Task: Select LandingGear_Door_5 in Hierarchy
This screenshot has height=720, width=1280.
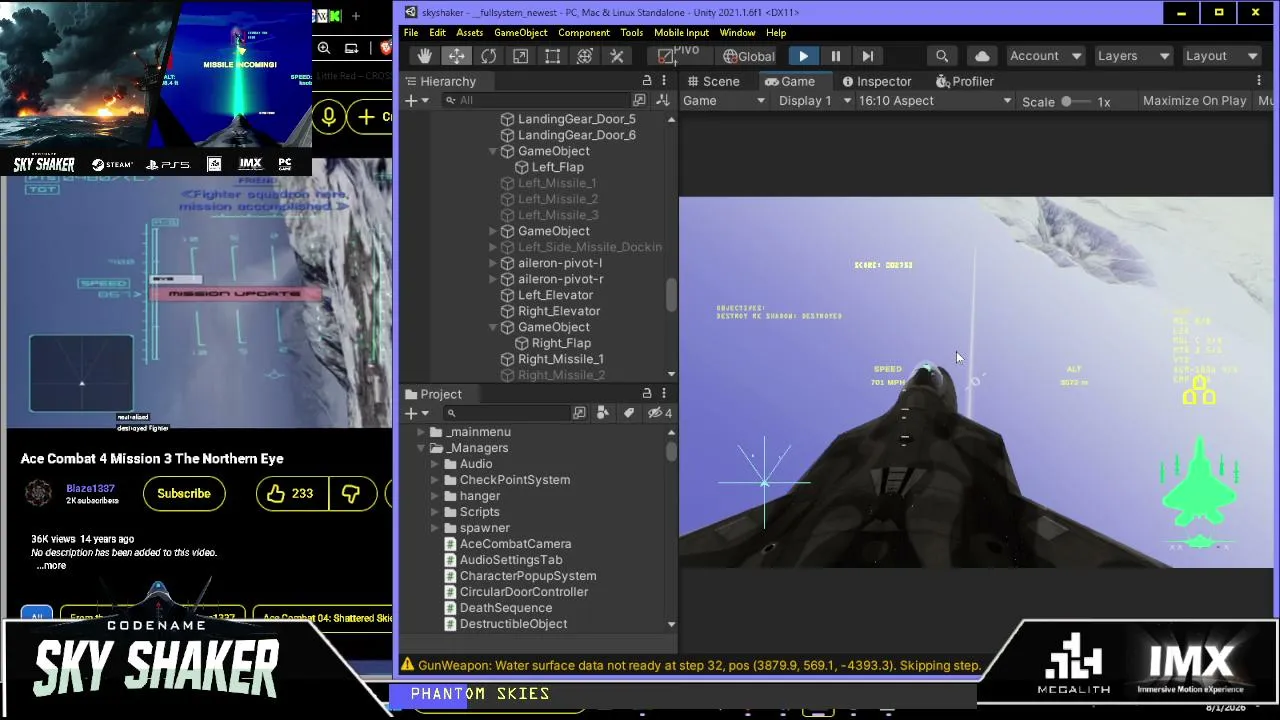Action: (x=576, y=119)
